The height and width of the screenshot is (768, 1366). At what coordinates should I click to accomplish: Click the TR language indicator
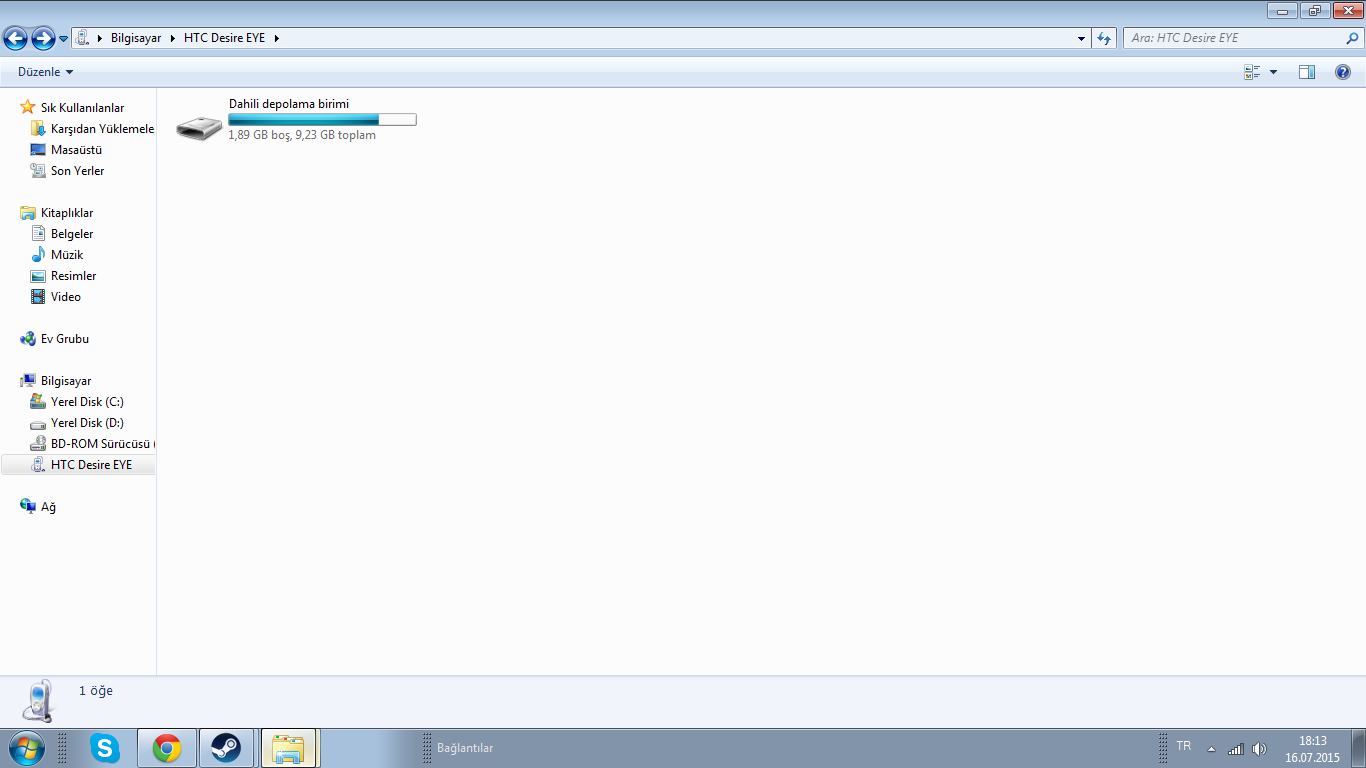click(1184, 746)
